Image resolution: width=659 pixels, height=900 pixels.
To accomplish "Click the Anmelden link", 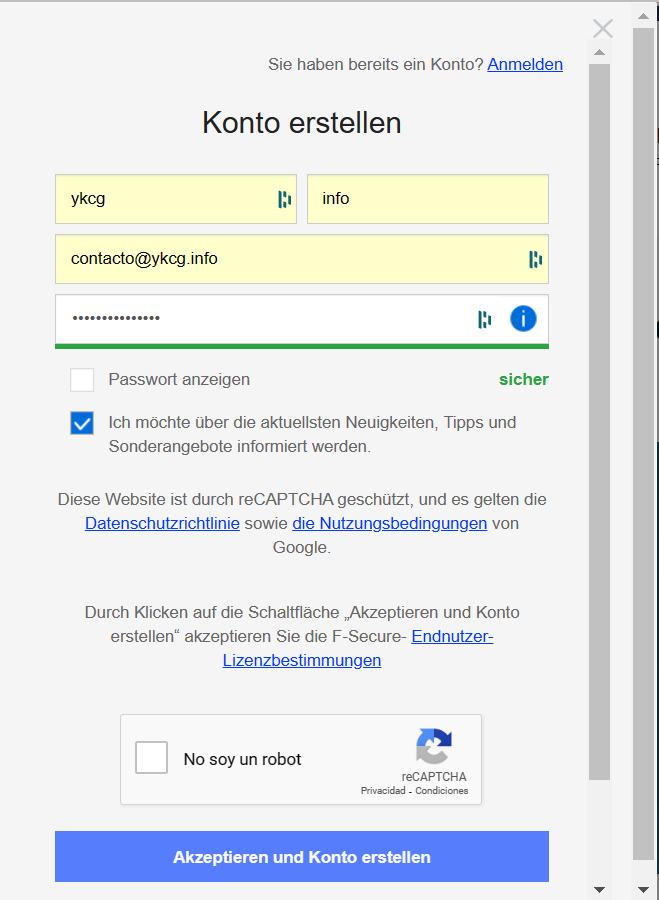I will [525, 64].
